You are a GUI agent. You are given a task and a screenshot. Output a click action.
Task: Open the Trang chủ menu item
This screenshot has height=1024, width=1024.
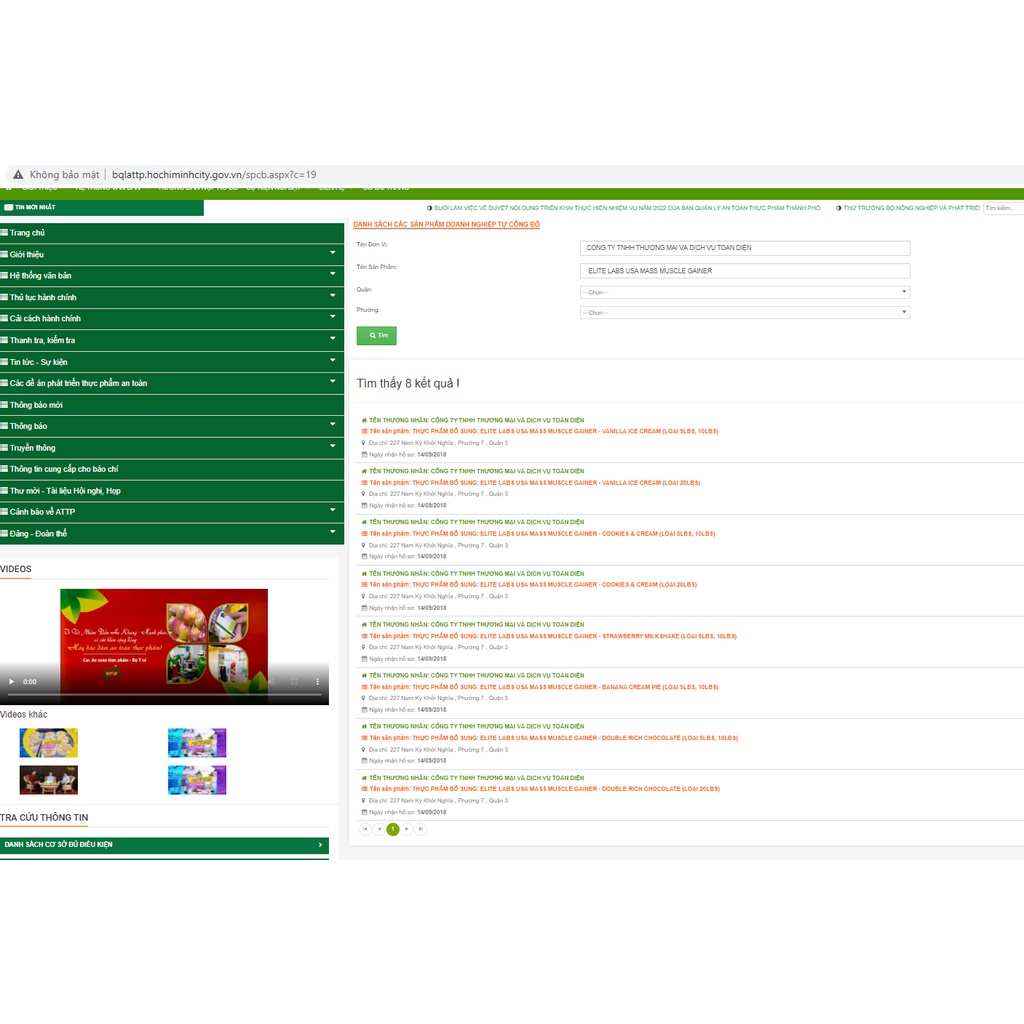coord(170,233)
